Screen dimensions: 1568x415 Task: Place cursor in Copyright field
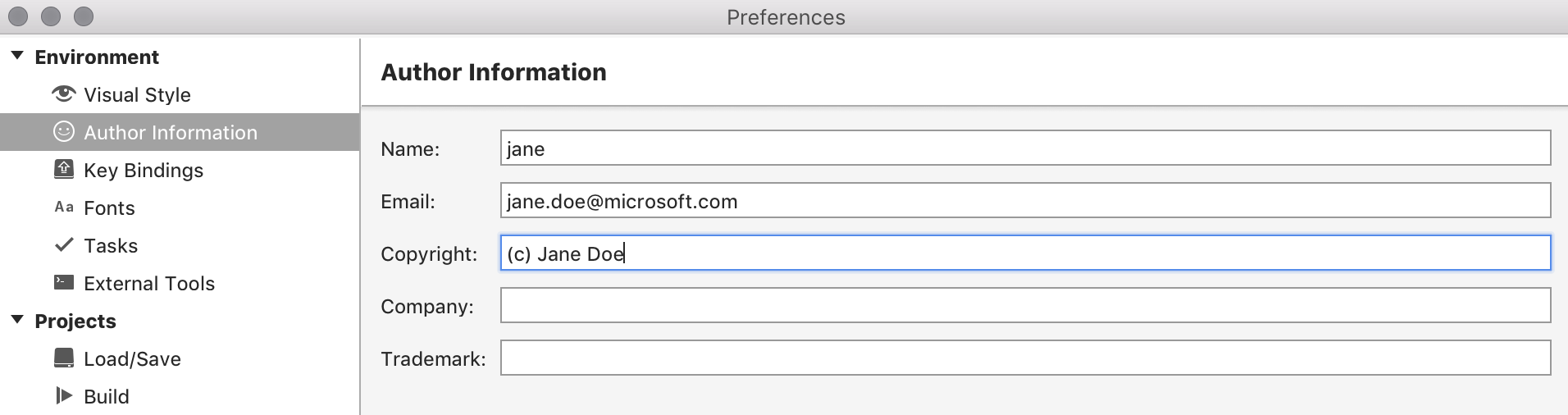click(x=1025, y=253)
